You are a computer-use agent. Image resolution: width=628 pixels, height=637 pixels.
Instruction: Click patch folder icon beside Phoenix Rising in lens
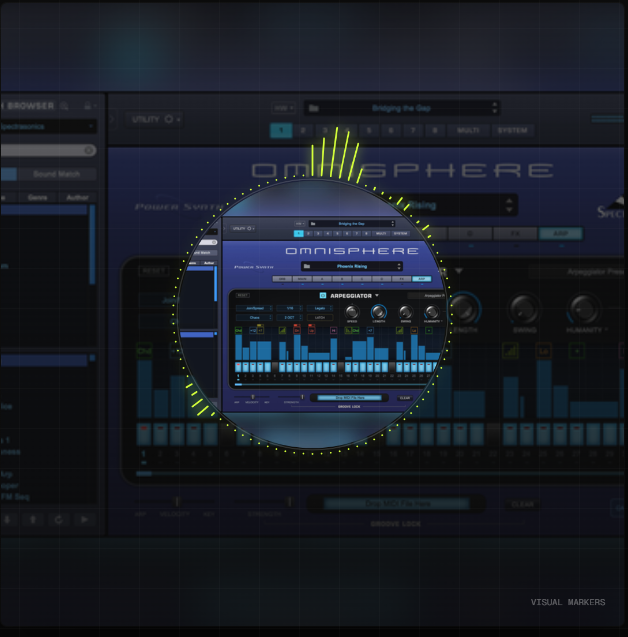[x=307, y=266]
